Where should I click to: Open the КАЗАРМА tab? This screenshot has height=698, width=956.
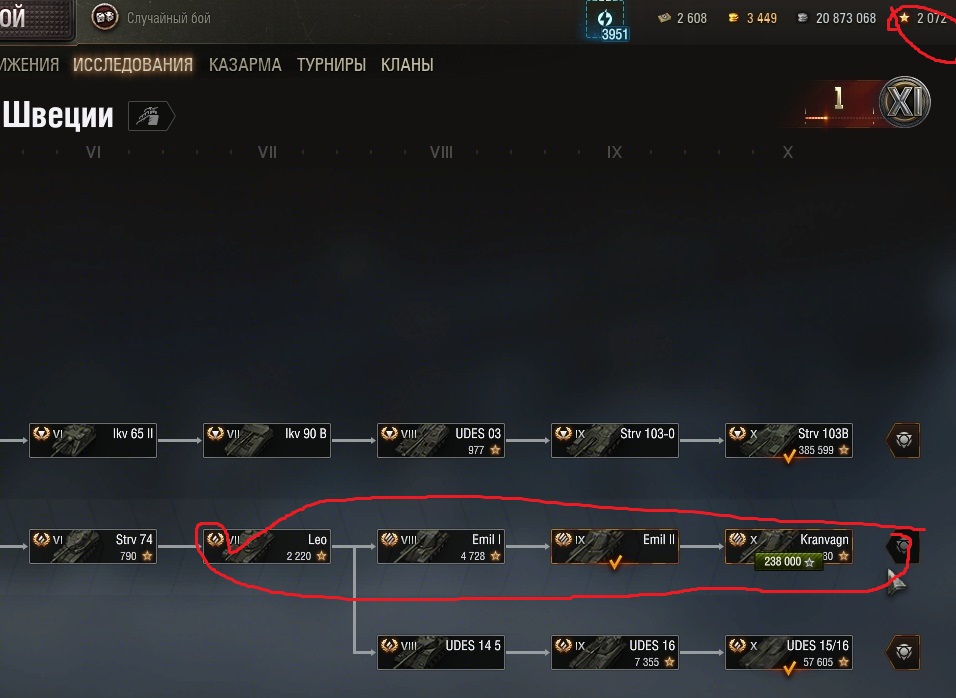tap(245, 65)
